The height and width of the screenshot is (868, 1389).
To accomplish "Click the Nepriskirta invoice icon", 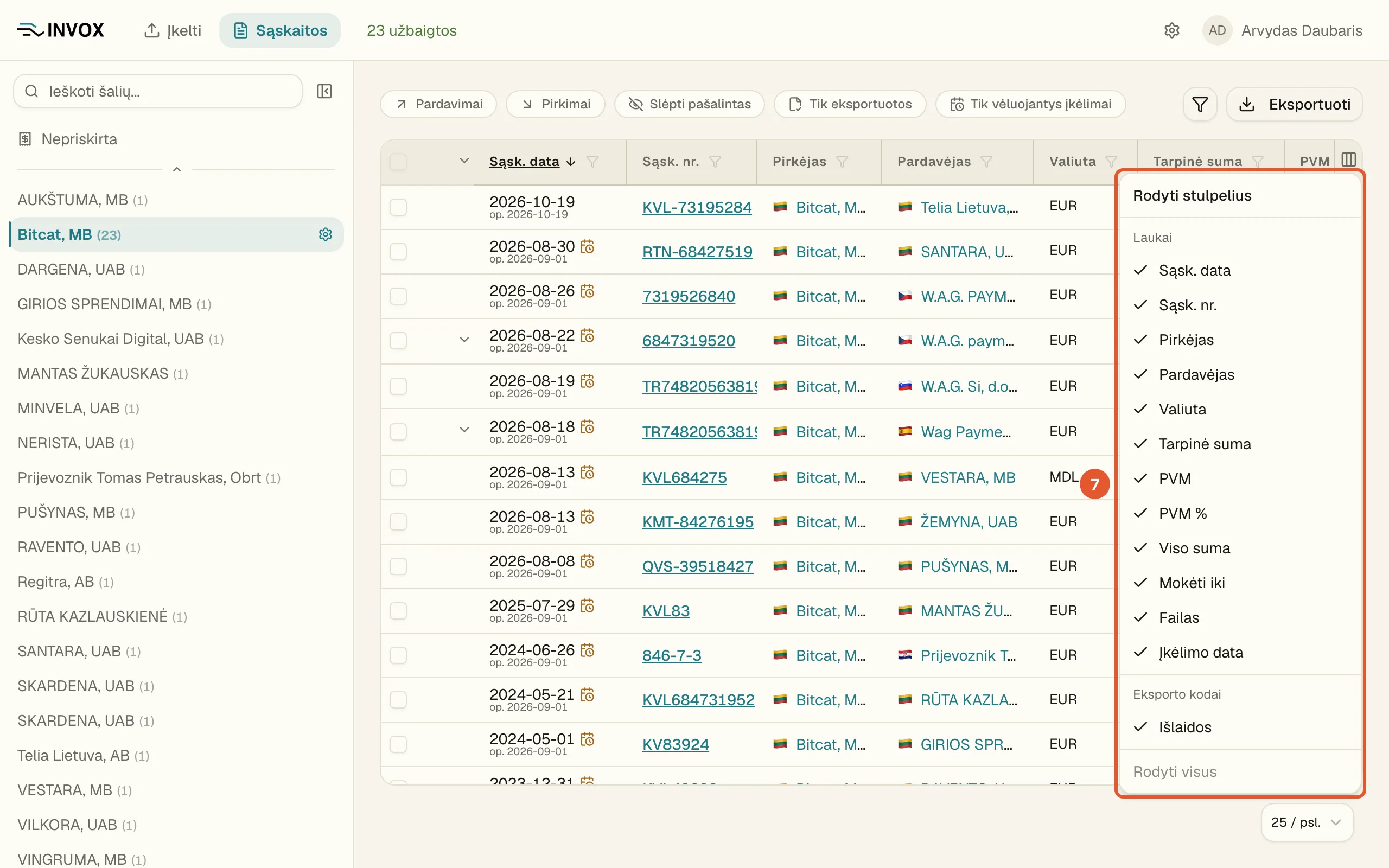I will [24, 139].
